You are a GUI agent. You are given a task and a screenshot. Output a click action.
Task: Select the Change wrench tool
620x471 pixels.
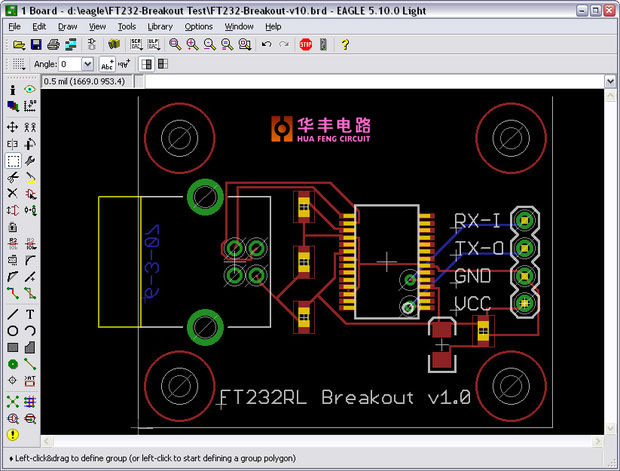click(x=30, y=161)
